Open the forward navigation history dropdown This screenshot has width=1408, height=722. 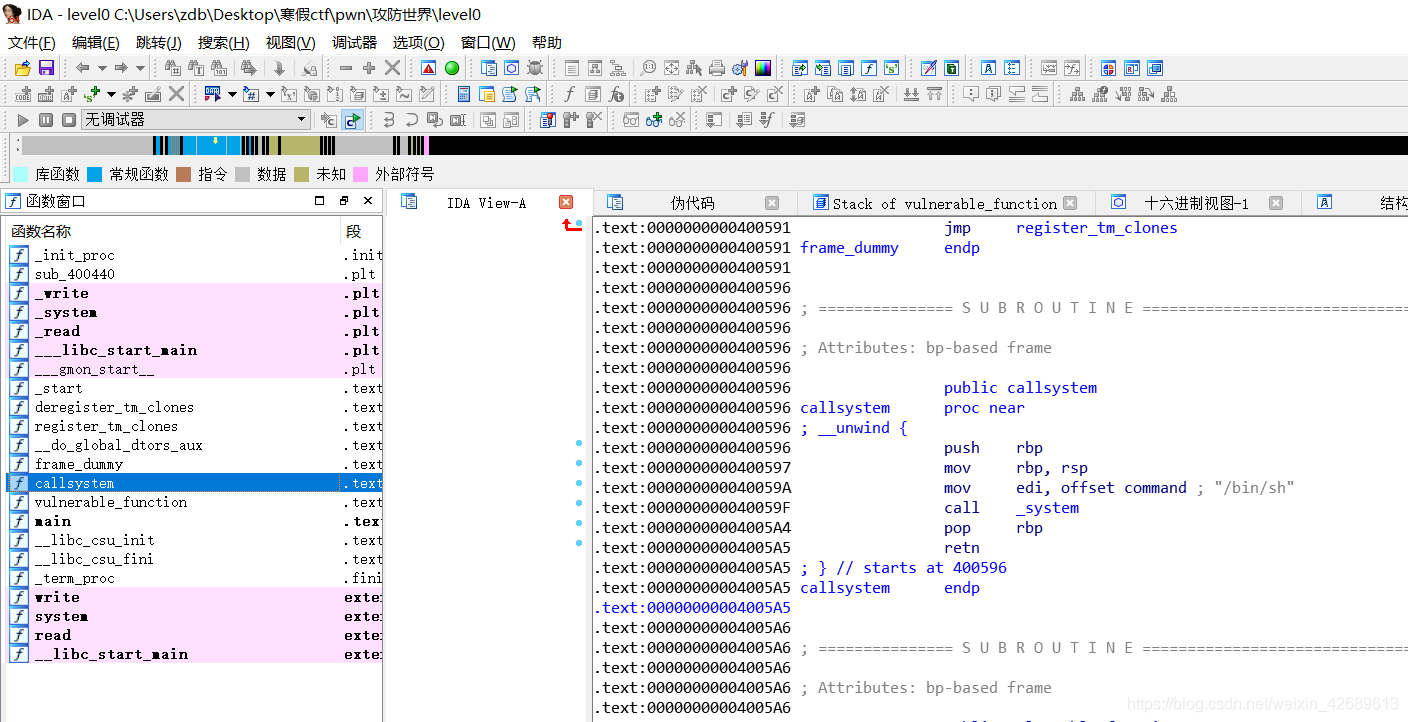coord(140,68)
